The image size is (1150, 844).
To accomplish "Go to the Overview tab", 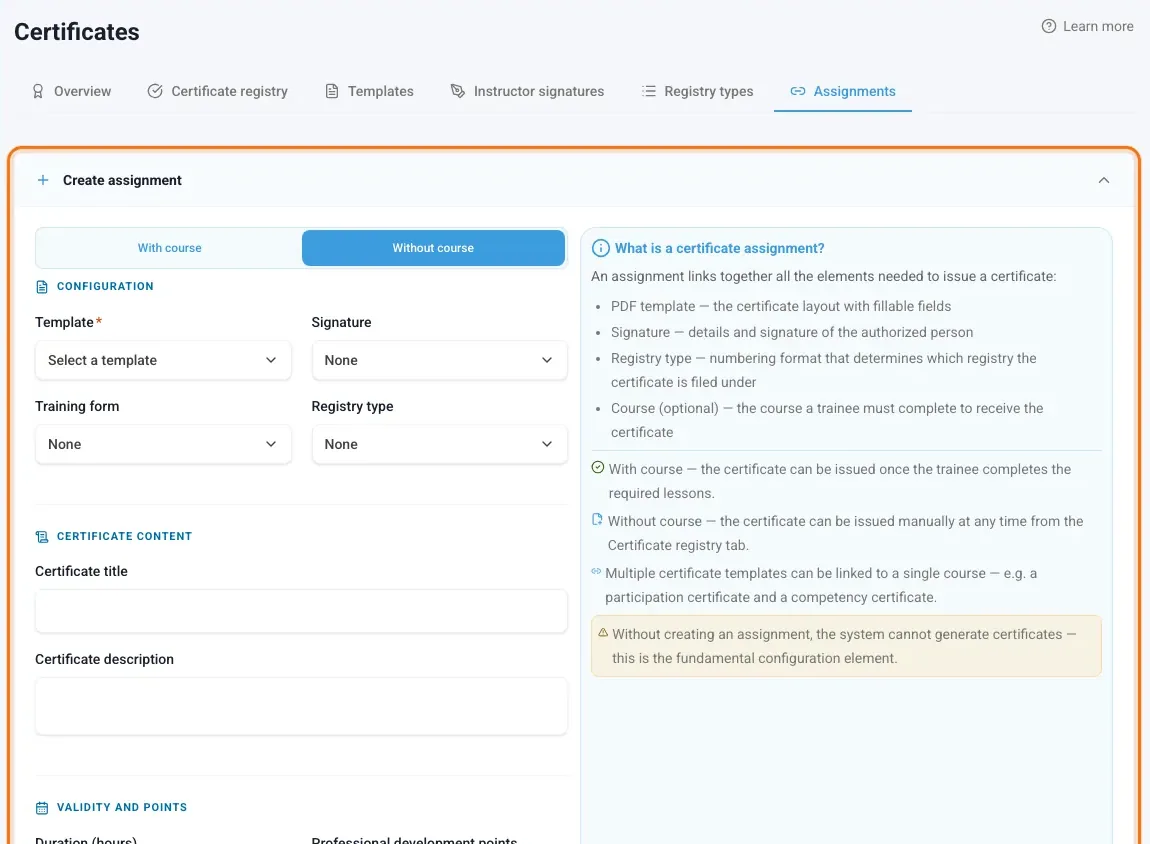I will pyautogui.click(x=72, y=91).
